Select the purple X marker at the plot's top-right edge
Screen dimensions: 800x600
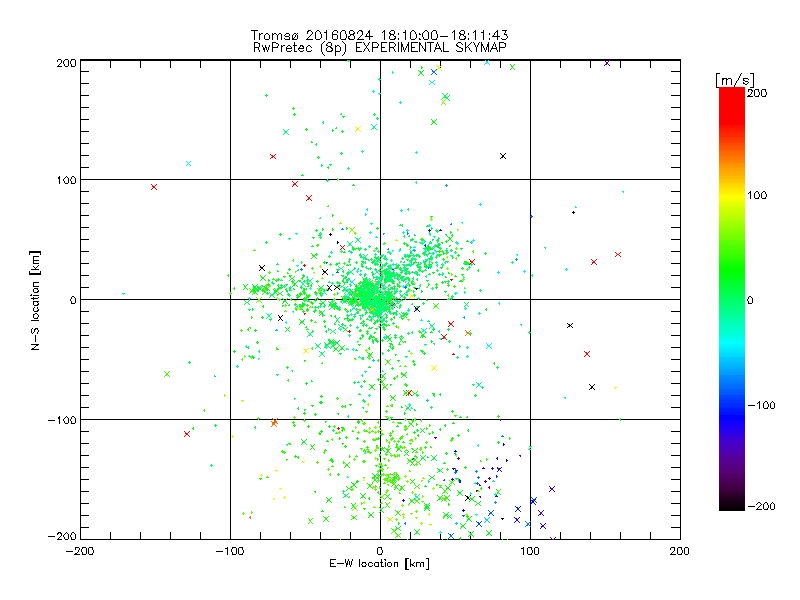point(607,63)
